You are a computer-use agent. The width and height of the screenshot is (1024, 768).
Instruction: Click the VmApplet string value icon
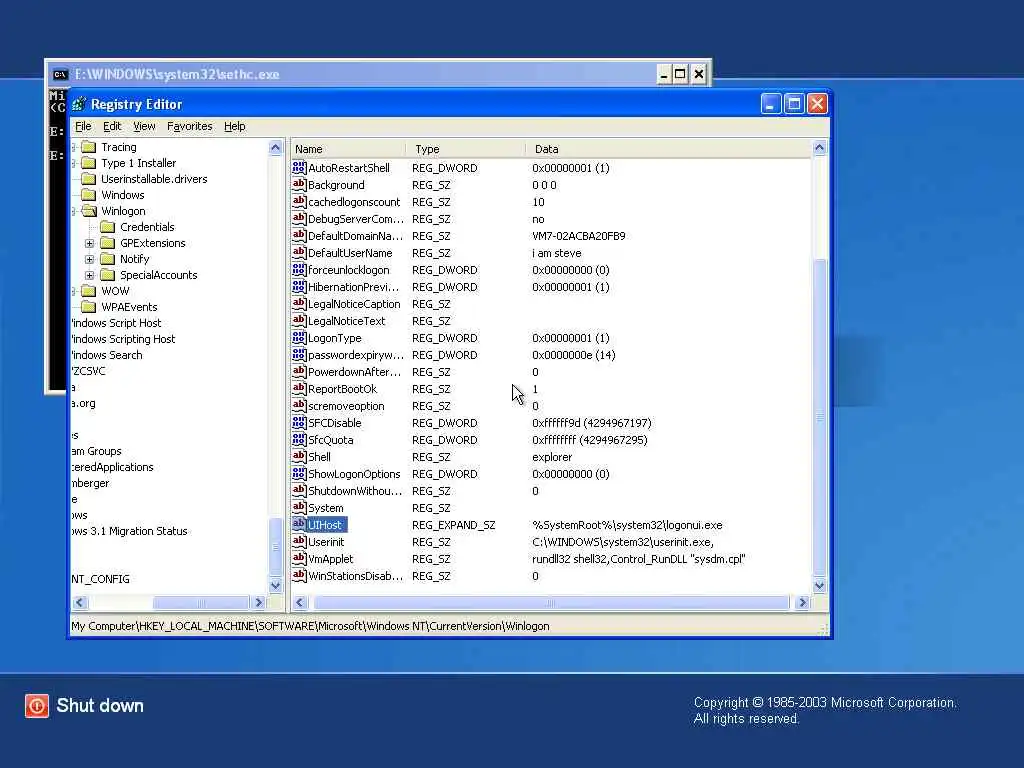click(x=298, y=558)
